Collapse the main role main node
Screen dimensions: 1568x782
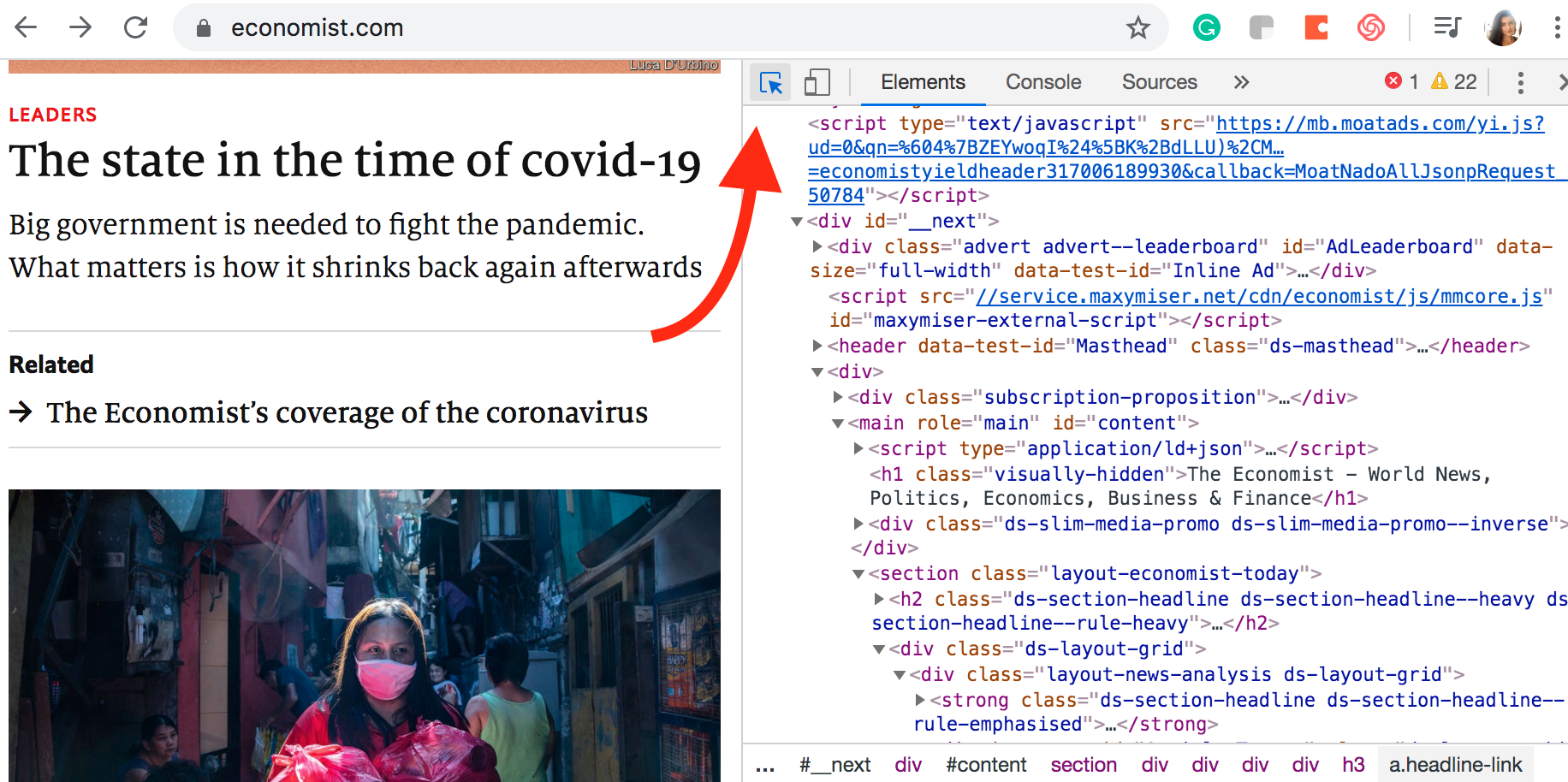click(x=838, y=424)
